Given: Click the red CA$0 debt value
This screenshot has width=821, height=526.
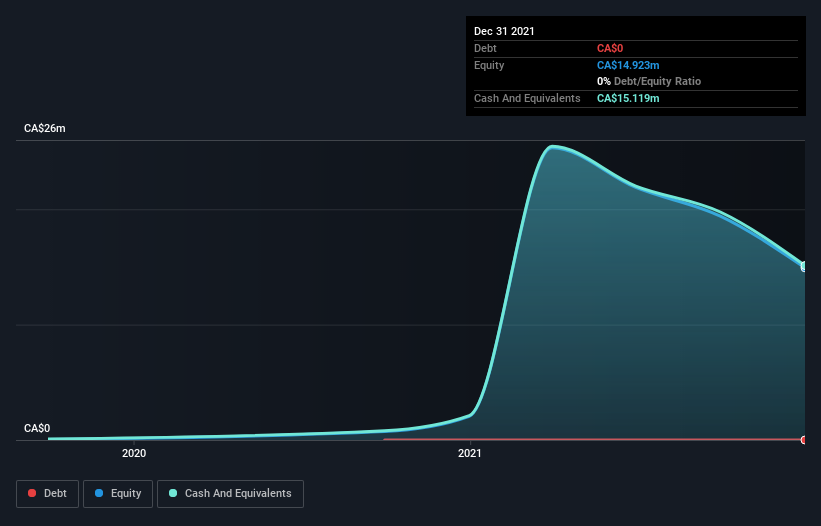Looking at the screenshot, I should (x=610, y=49).
